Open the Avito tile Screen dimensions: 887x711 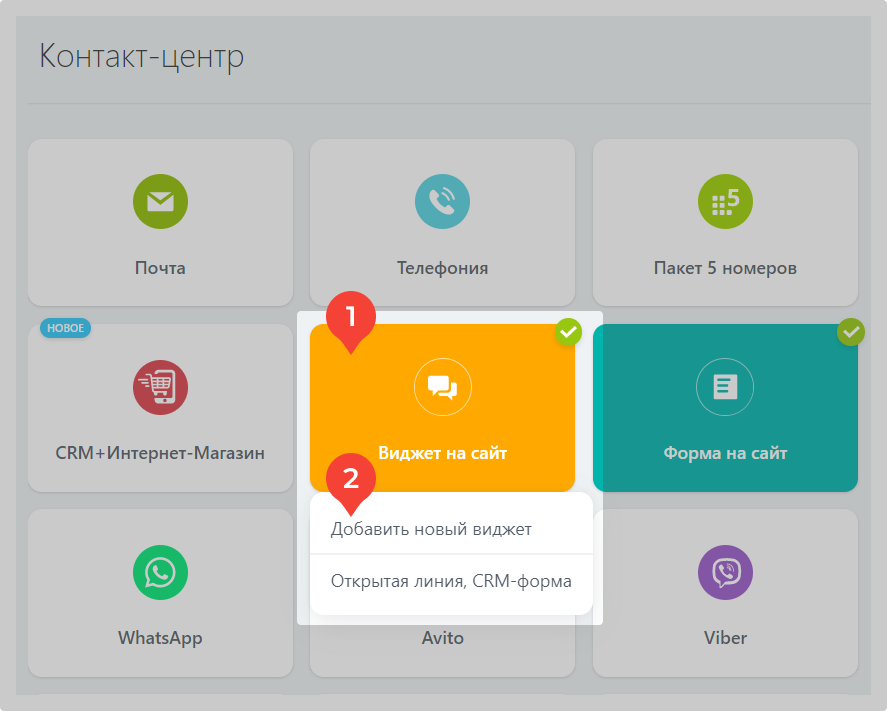point(442,638)
